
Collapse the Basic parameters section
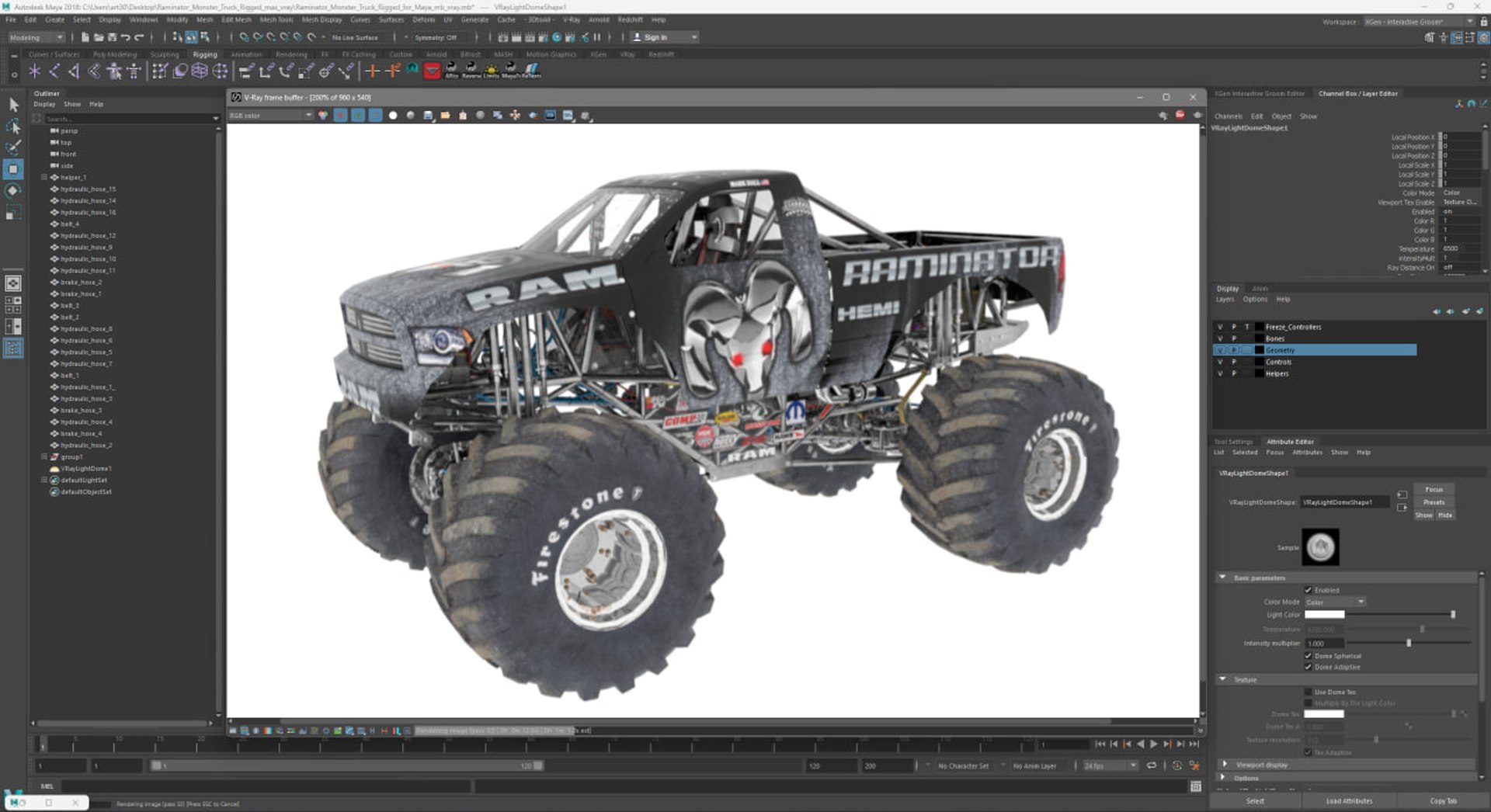tap(1223, 578)
